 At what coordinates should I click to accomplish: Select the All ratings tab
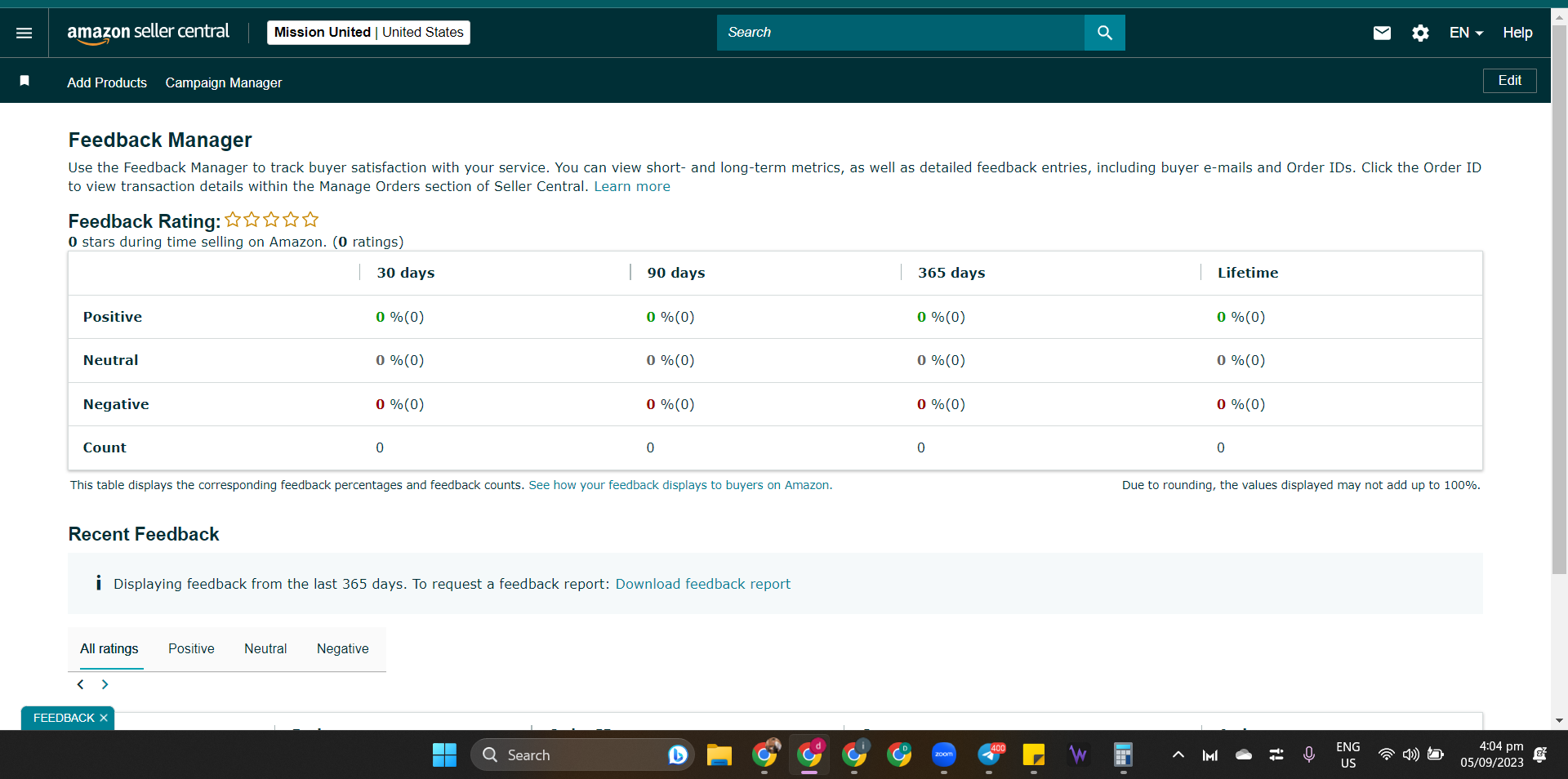109,648
